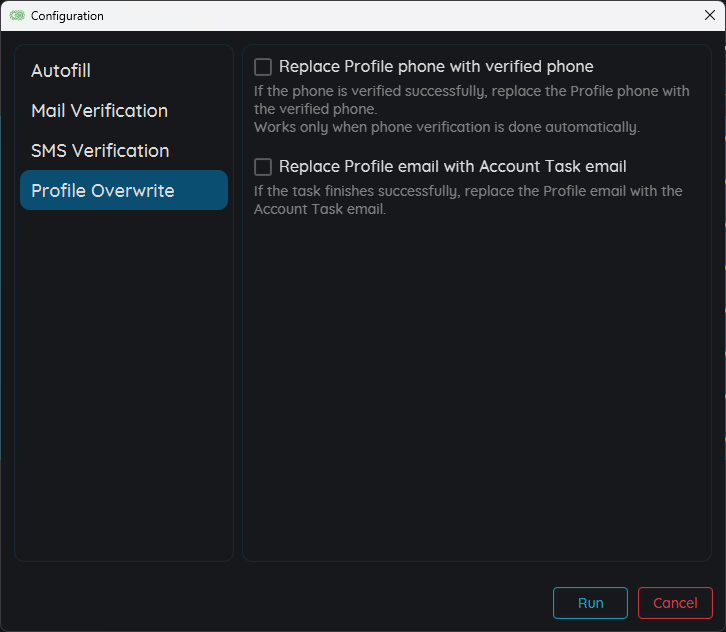Tick the Replace Profile email checkbox box
Screen dimensions: 726x632
[x=263, y=167]
